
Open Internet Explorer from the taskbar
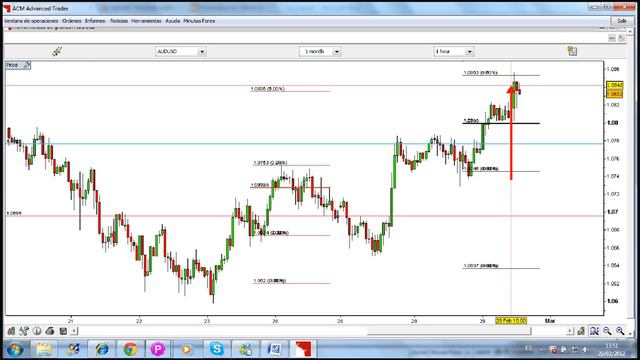pos(102,349)
